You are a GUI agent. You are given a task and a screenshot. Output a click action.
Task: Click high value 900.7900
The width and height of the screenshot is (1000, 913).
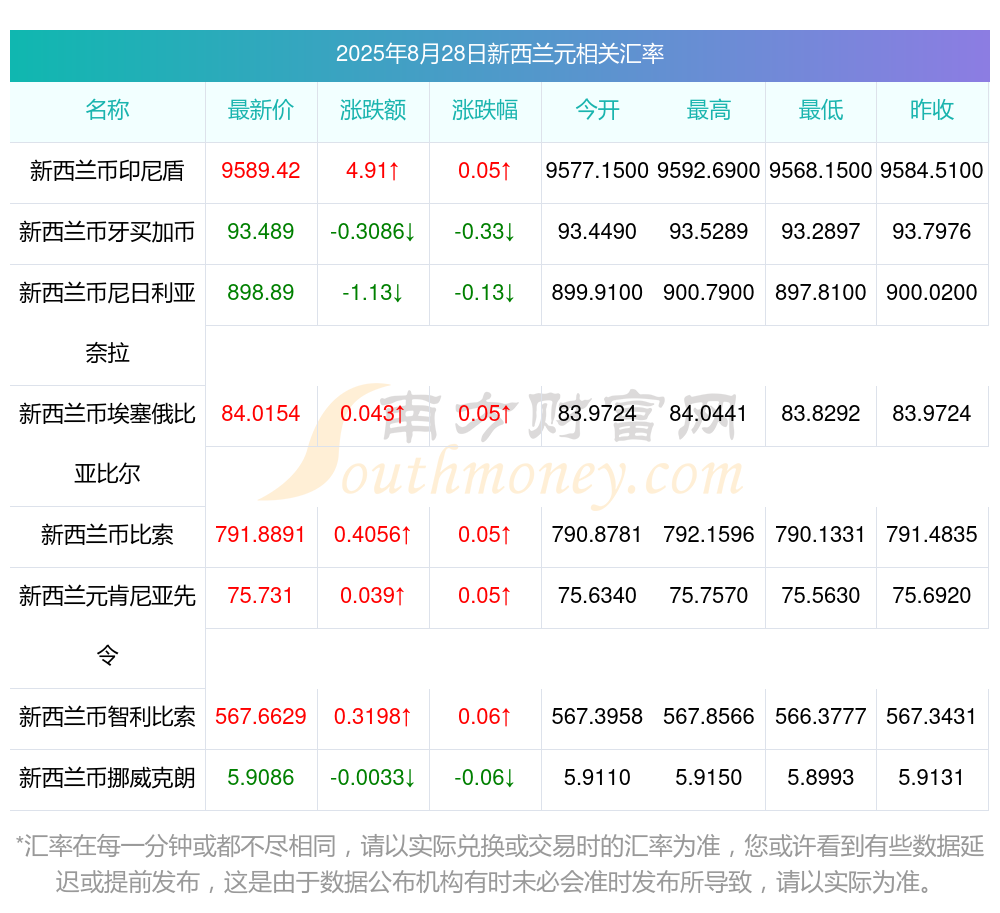click(x=709, y=293)
